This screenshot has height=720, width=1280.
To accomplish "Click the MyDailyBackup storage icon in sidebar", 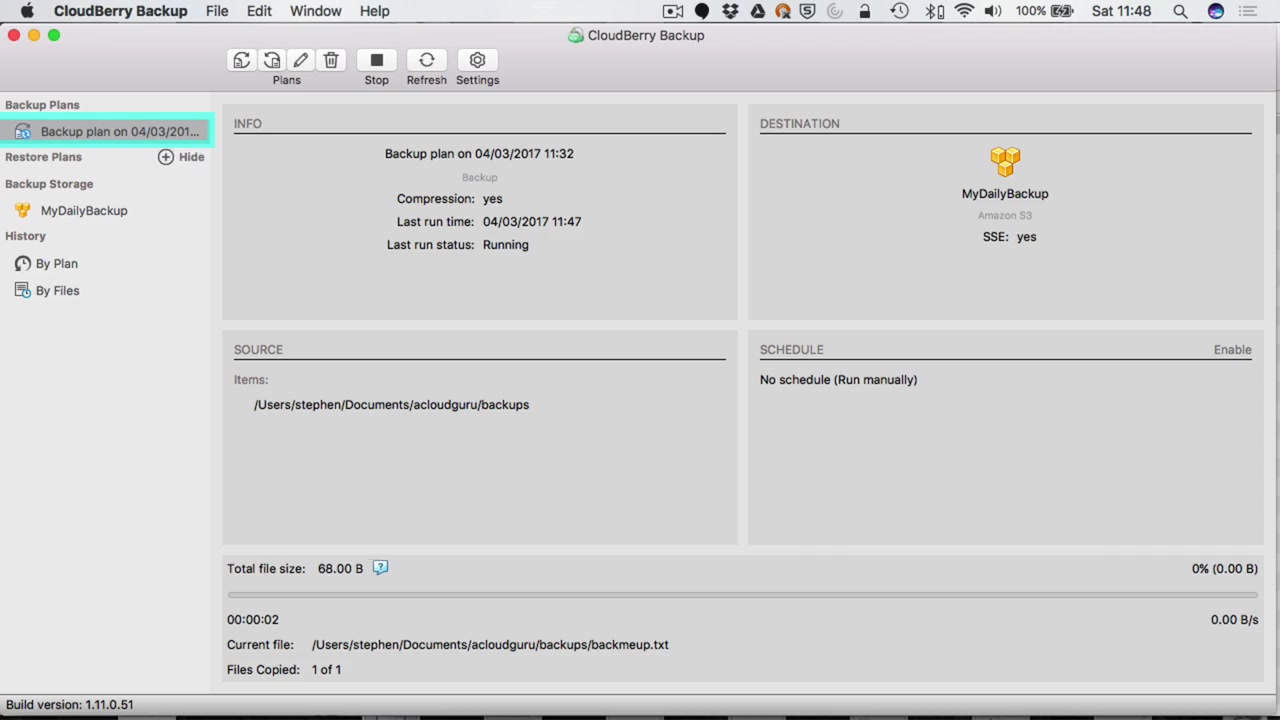I will (22, 211).
